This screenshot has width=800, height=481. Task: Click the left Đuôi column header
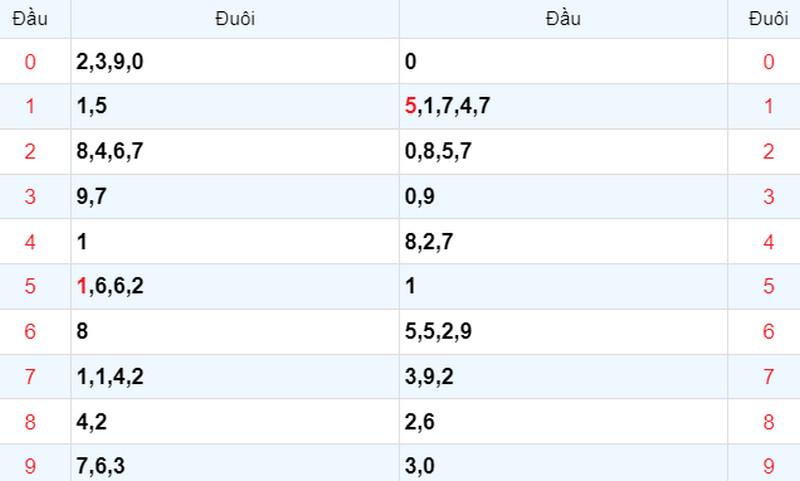pyautogui.click(x=235, y=19)
